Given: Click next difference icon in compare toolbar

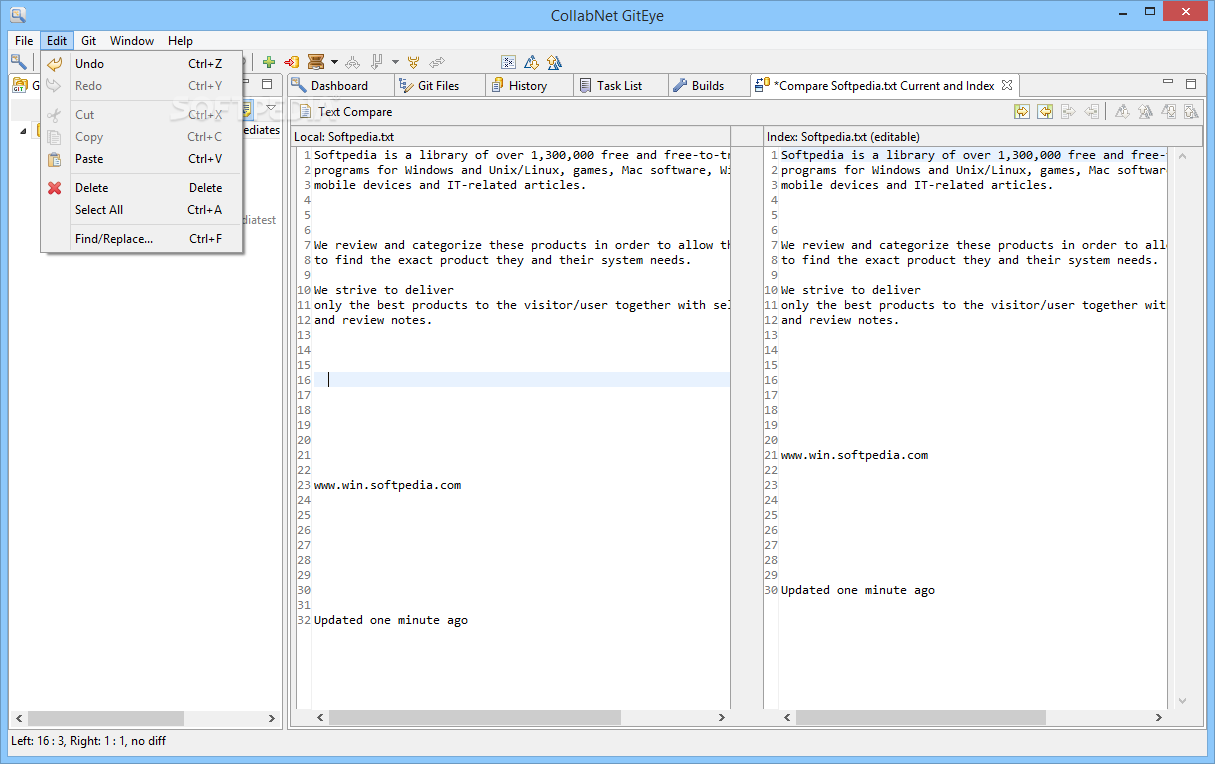Looking at the screenshot, I should point(1122,112).
